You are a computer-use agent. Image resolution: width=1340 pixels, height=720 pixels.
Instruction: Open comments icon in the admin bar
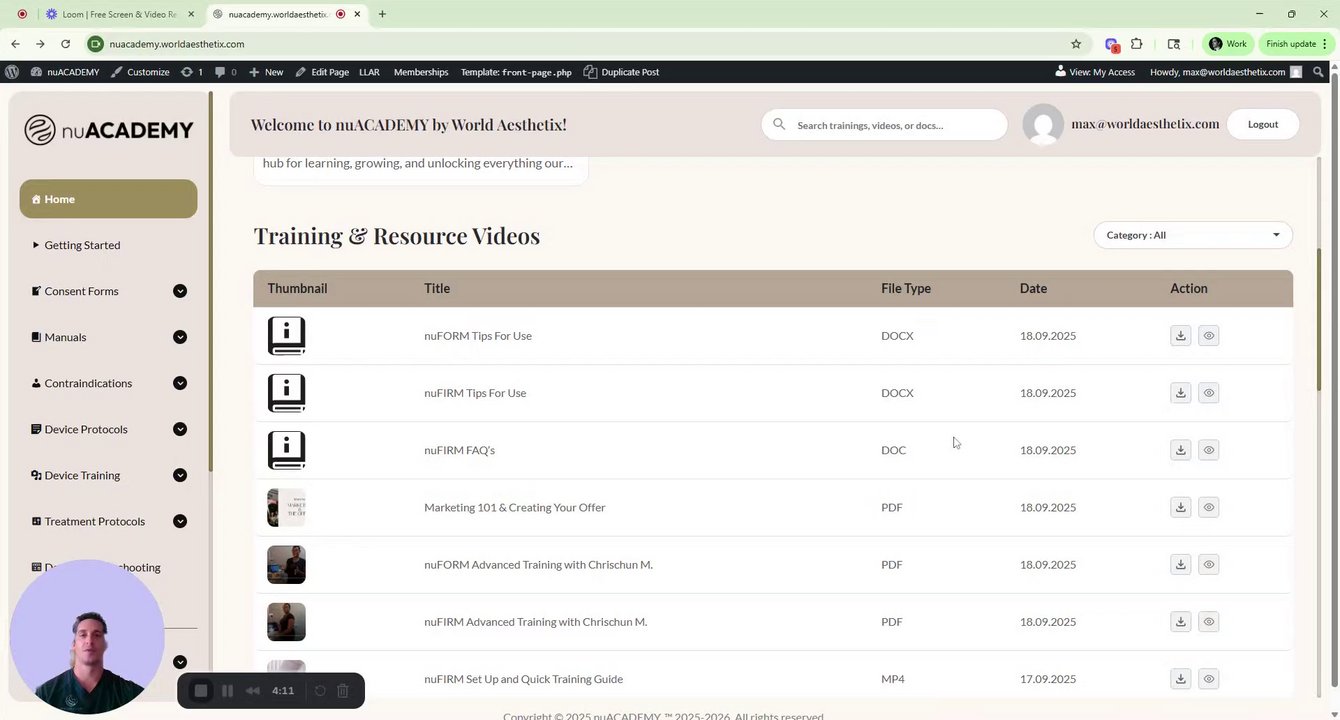(x=226, y=72)
